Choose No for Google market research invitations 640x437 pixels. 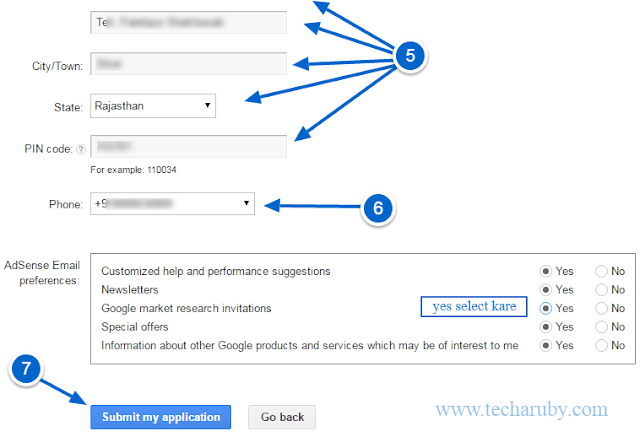click(x=601, y=308)
